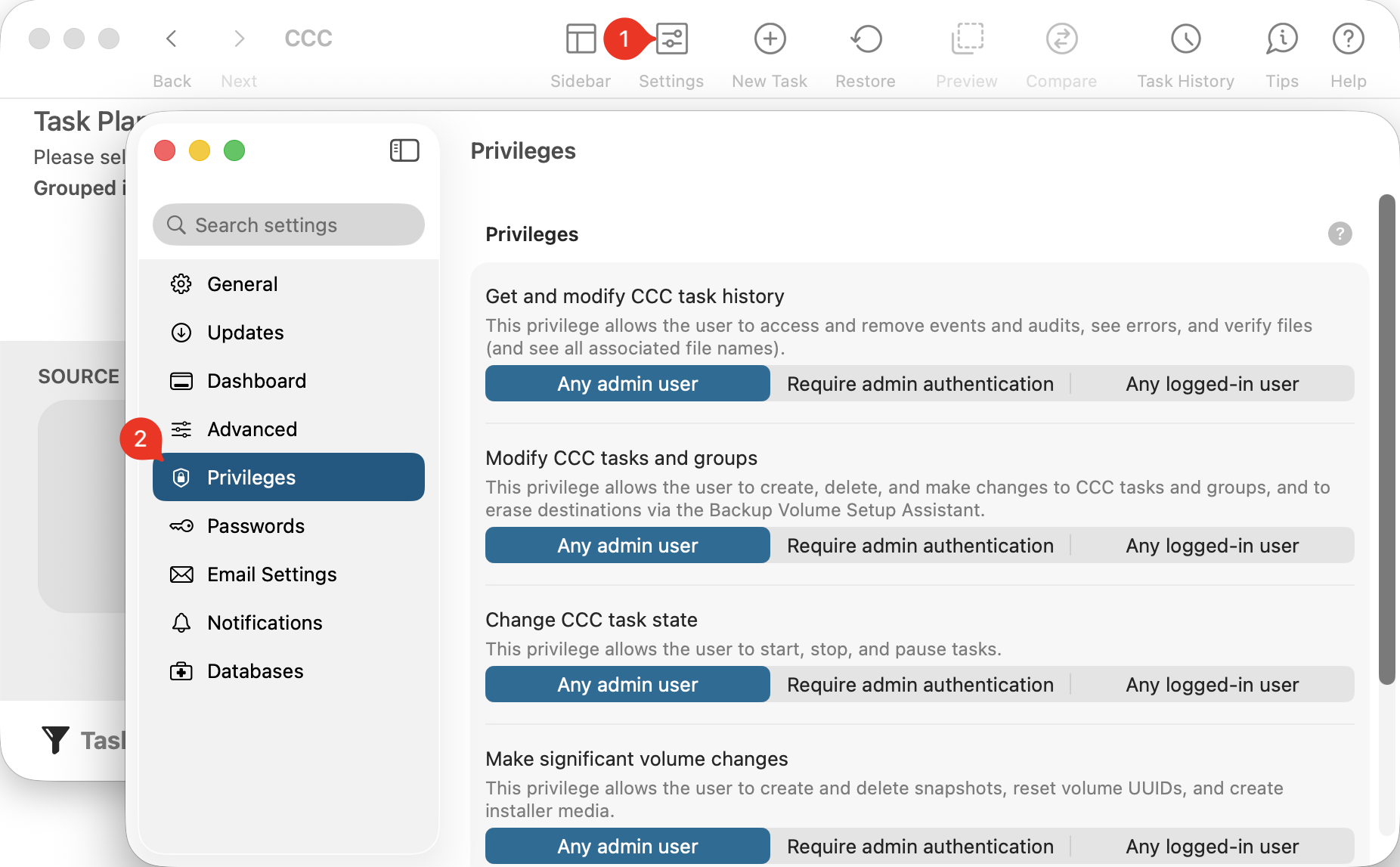Click the Advanced sliders icon
The width and height of the screenshot is (1400, 867).
[181, 429]
